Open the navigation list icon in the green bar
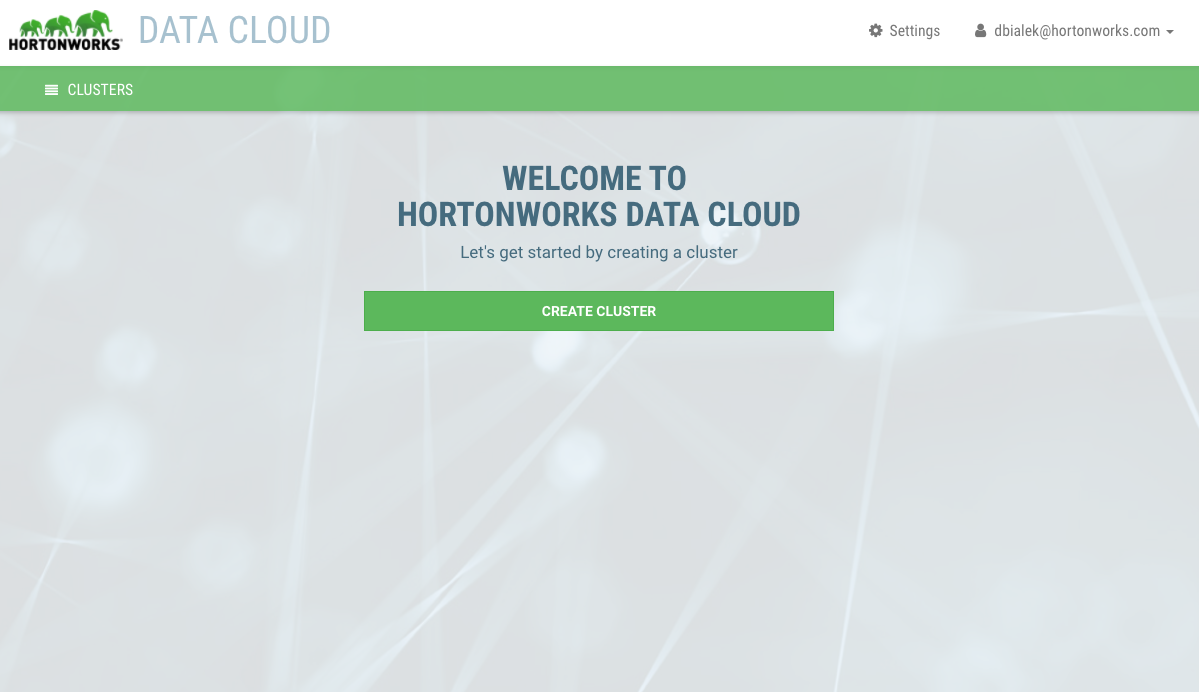The image size is (1199, 692). pos(51,89)
